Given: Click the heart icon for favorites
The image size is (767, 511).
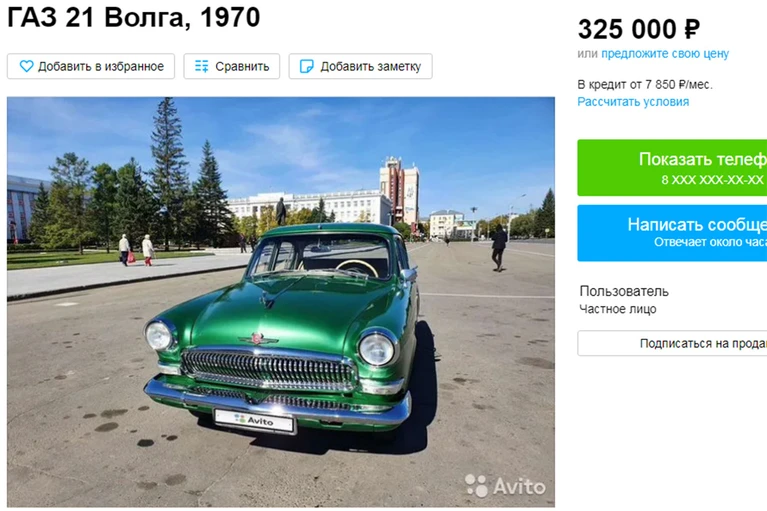Looking at the screenshot, I should 26,66.
